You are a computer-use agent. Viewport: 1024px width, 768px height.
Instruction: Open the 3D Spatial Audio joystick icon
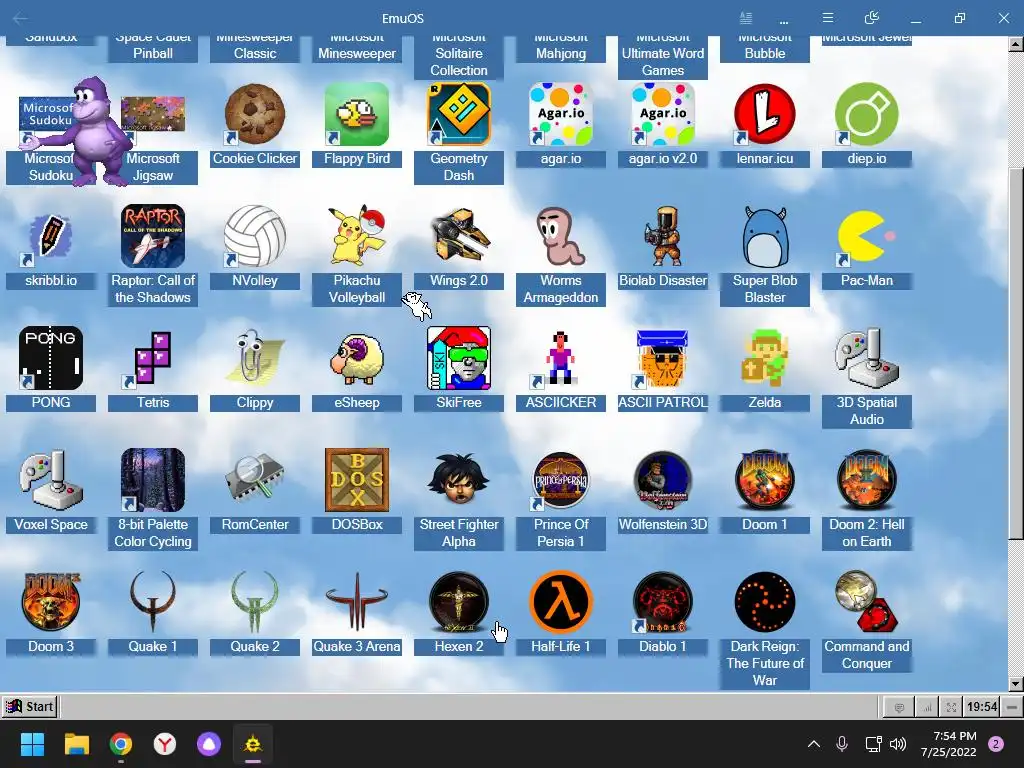point(866,359)
